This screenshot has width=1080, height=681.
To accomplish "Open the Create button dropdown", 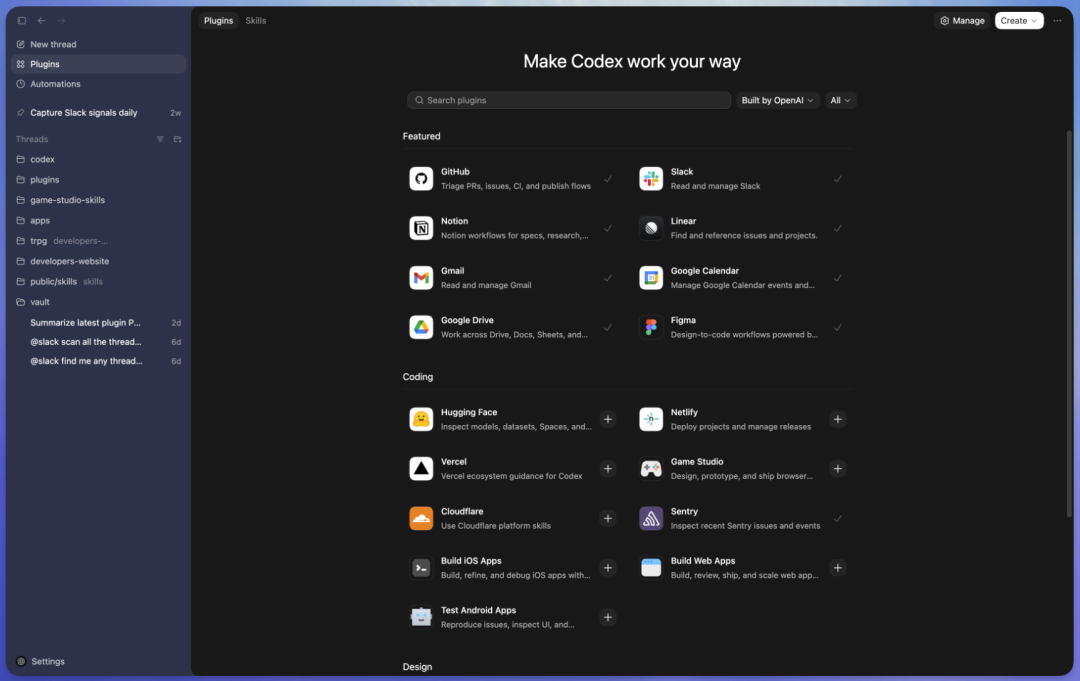I will pyautogui.click(x=1019, y=21).
